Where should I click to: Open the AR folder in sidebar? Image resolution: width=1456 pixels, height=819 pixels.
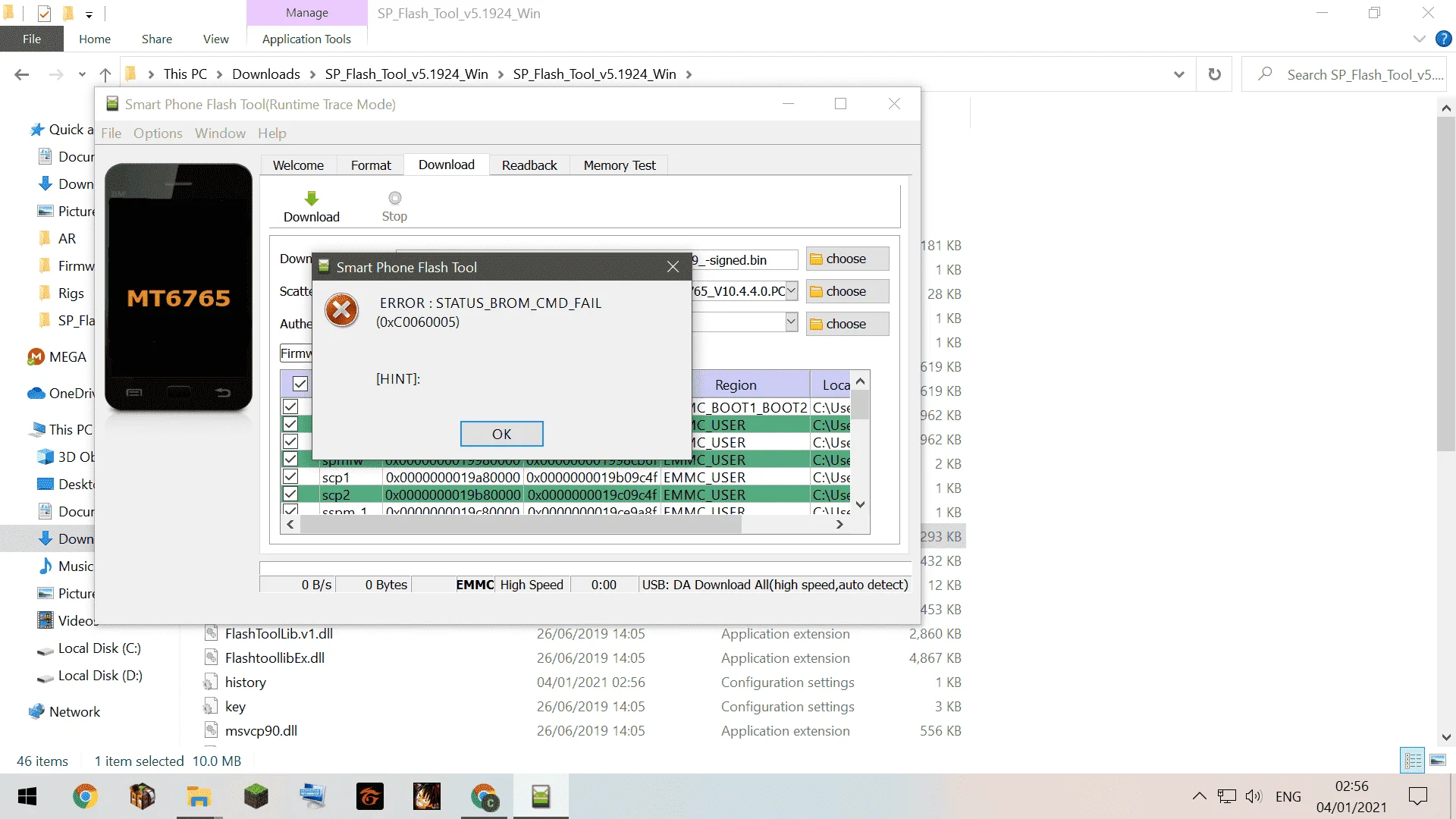(67, 239)
